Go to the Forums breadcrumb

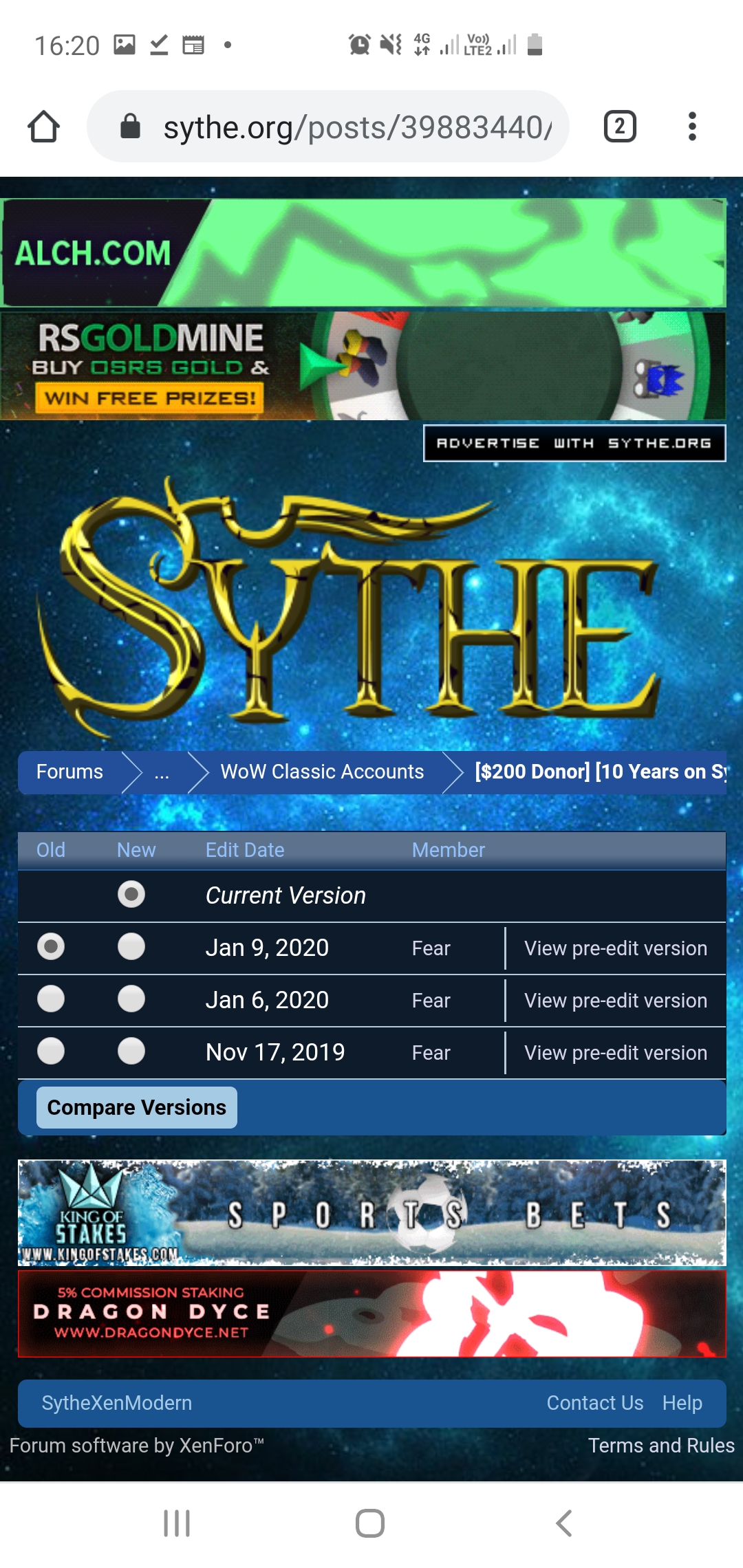tap(69, 772)
